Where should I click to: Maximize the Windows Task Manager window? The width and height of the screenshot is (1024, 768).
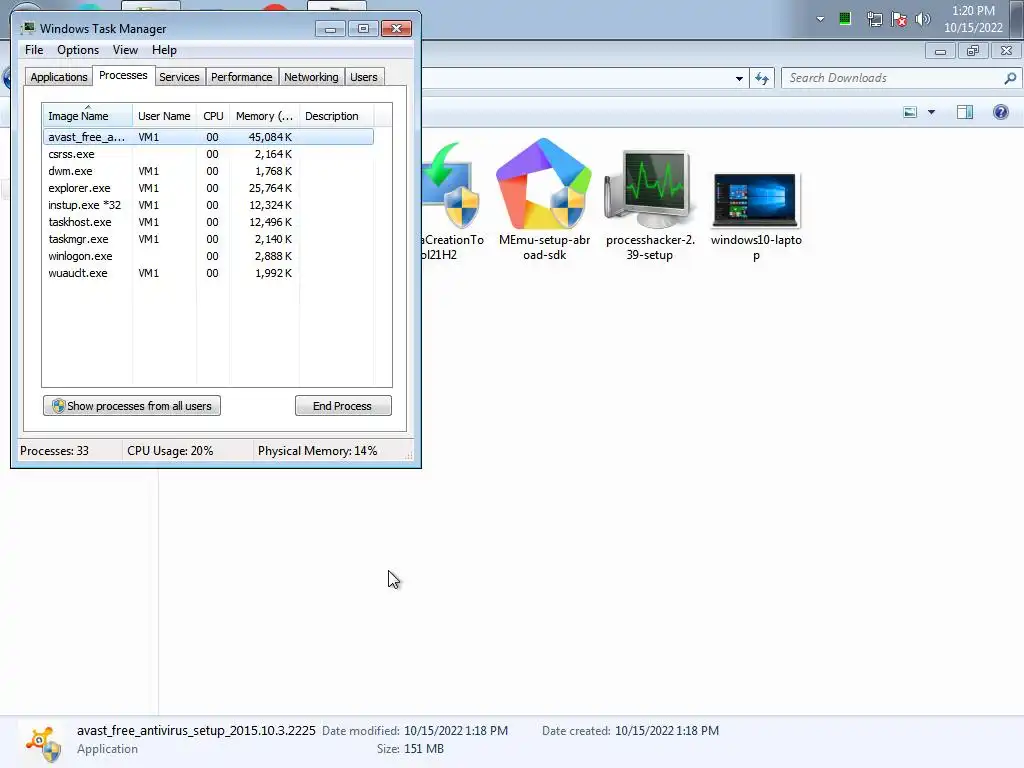coord(363,29)
